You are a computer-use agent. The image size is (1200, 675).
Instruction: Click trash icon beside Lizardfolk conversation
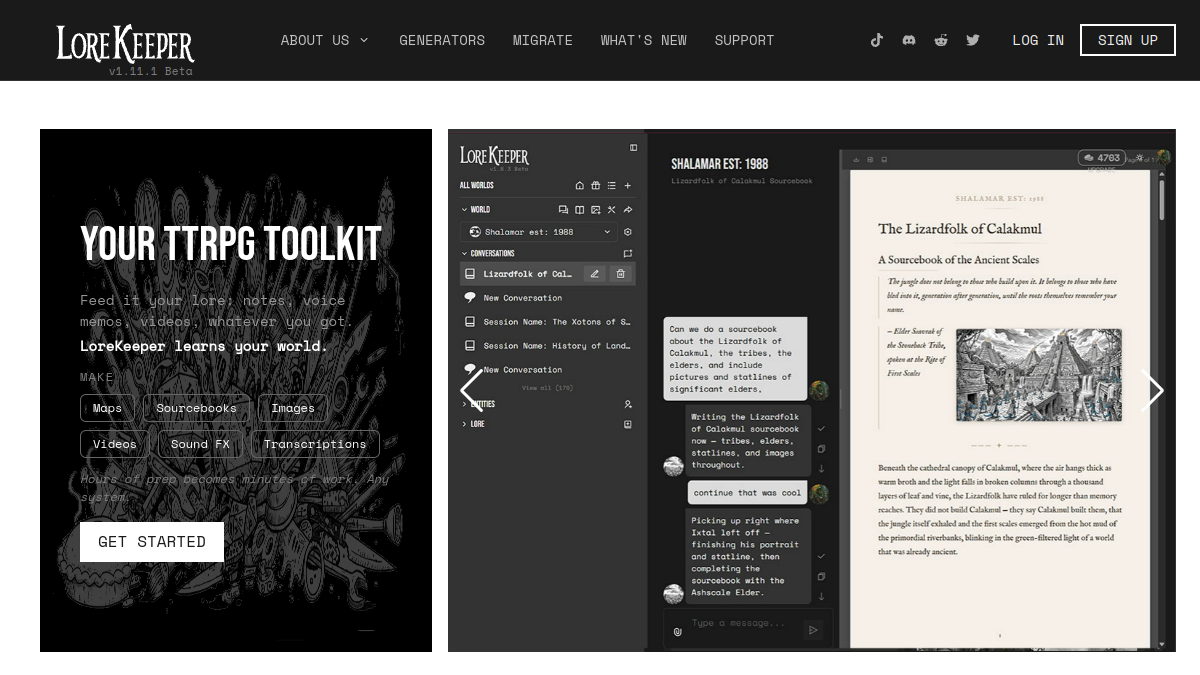coord(621,274)
